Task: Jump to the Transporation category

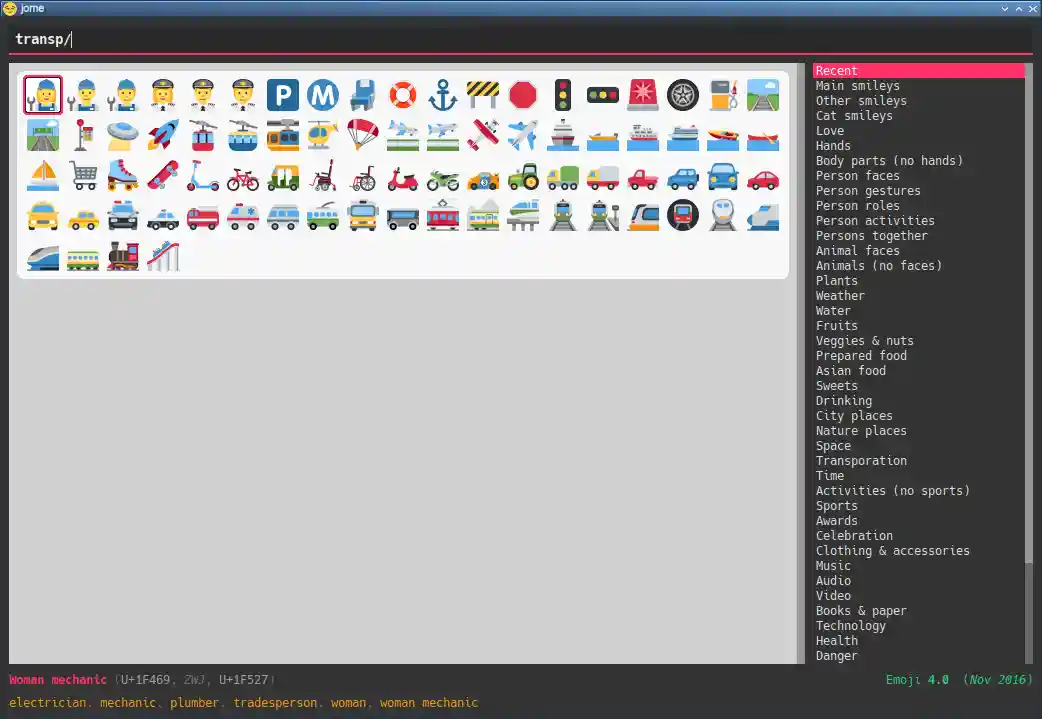Action: point(861,461)
